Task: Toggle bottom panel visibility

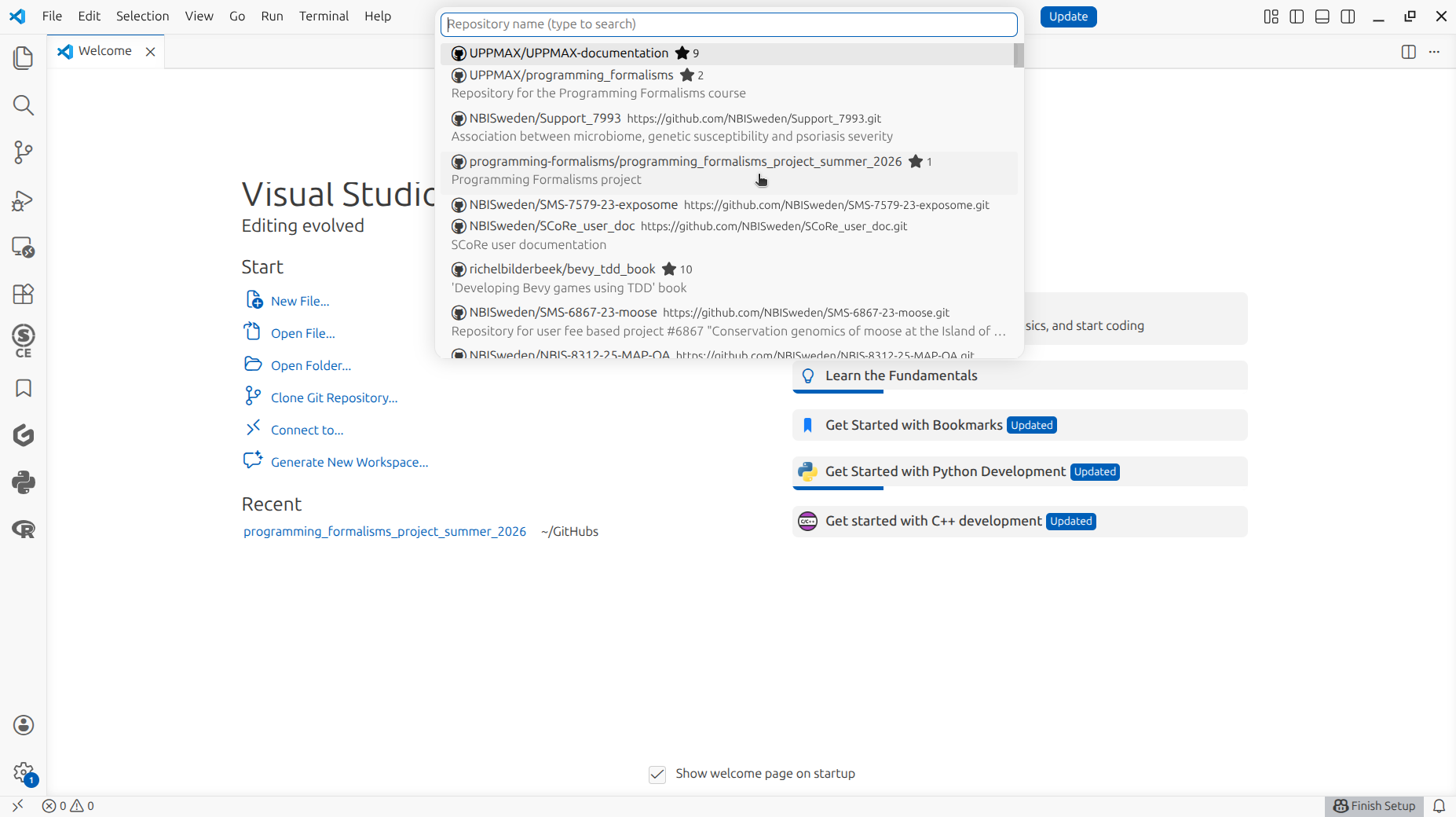Action: pyautogui.click(x=1322, y=16)
